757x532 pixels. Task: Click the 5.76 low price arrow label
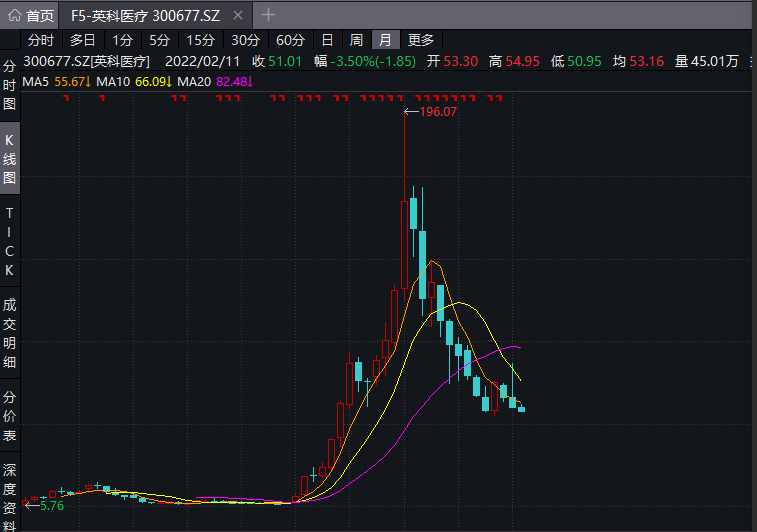tap(45, 506)
